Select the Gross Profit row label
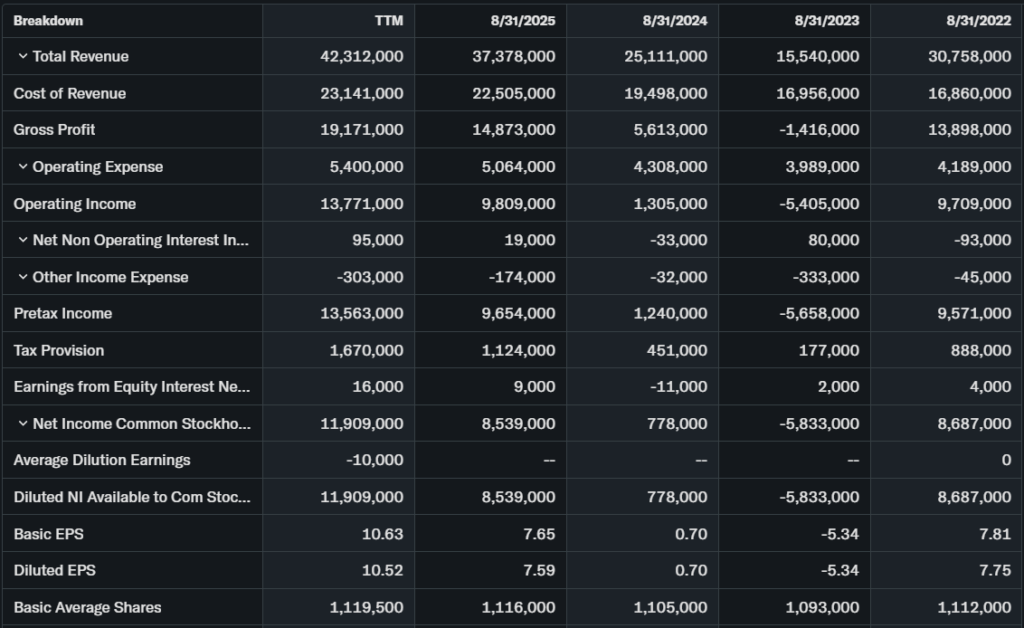Viewport: 1024px width, 628px height. coord(55,130)
